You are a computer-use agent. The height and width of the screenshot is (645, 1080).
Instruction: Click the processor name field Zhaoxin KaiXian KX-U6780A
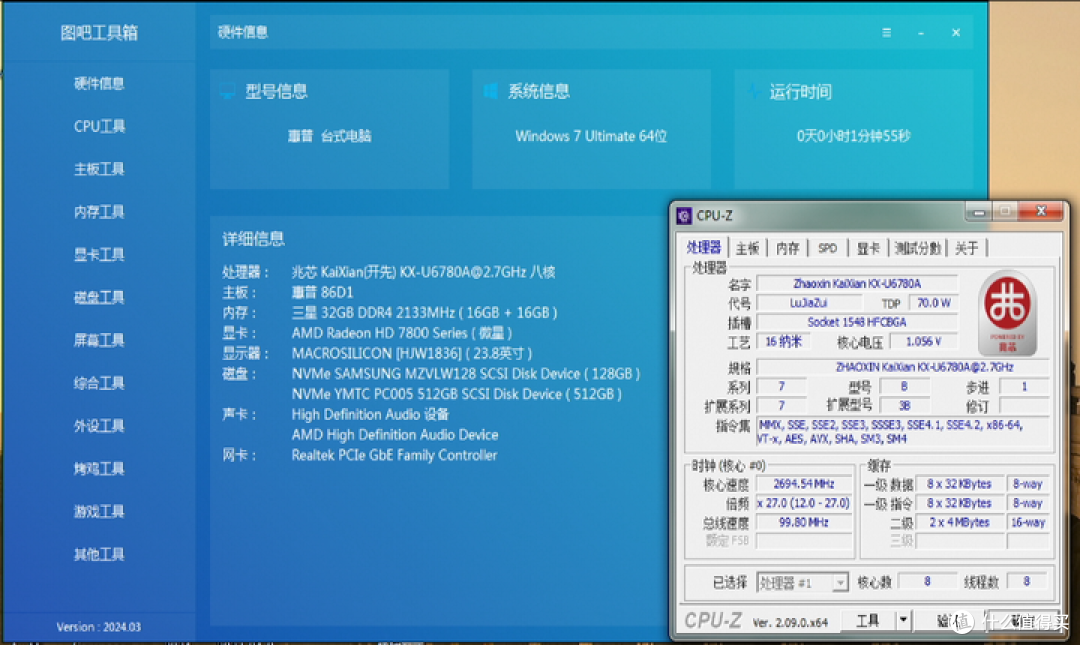pyautogui.click(x=857, y=284)
